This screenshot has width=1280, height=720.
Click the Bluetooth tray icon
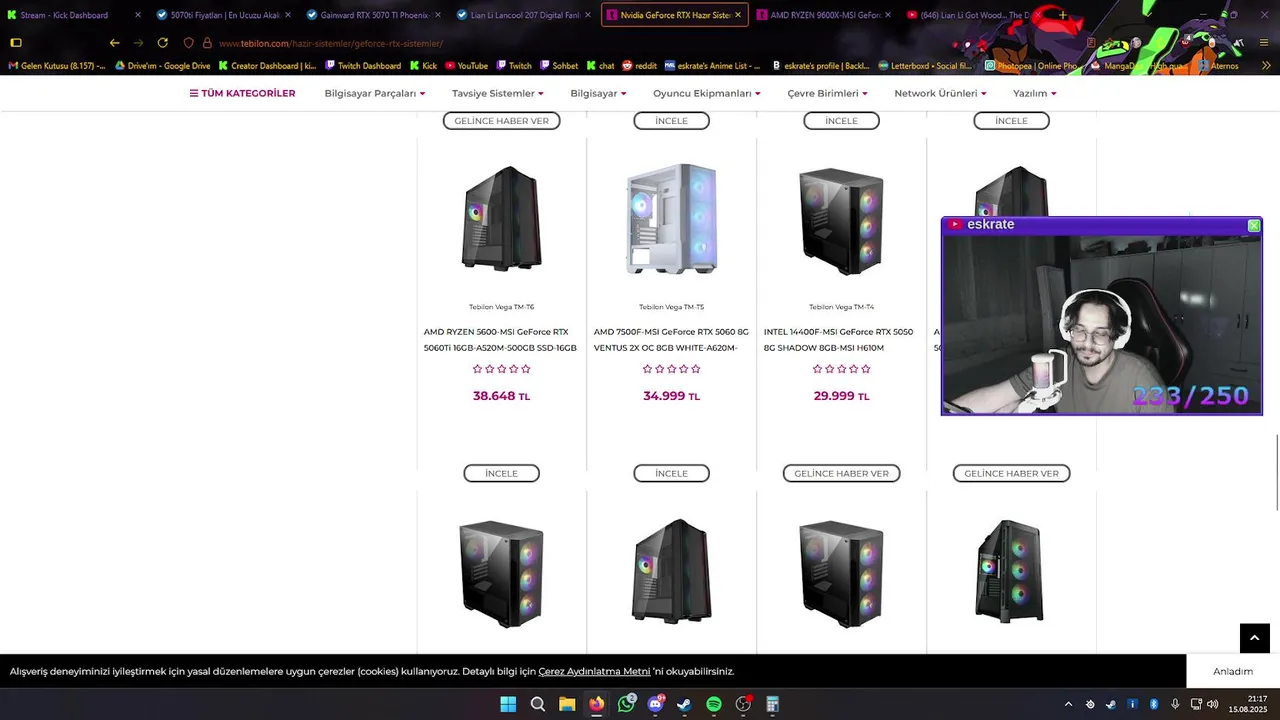tap(1153, 704)
